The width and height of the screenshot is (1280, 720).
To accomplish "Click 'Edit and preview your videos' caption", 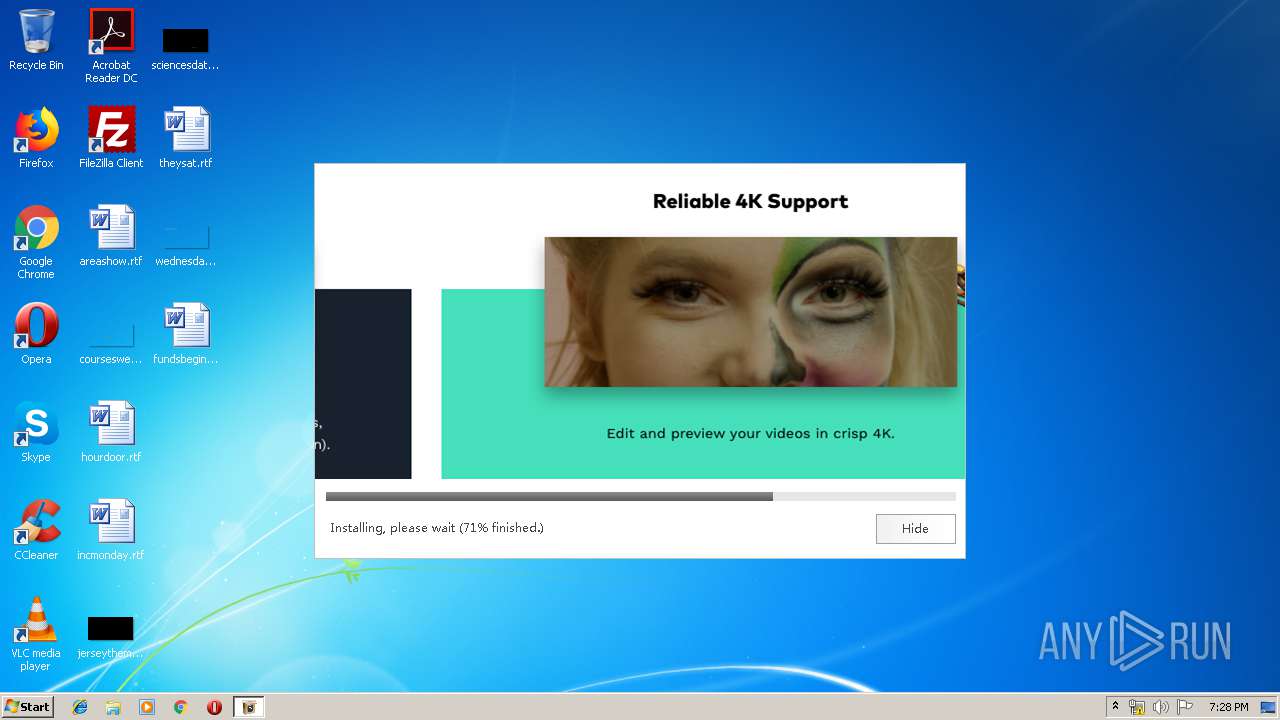I will [750, 434].
